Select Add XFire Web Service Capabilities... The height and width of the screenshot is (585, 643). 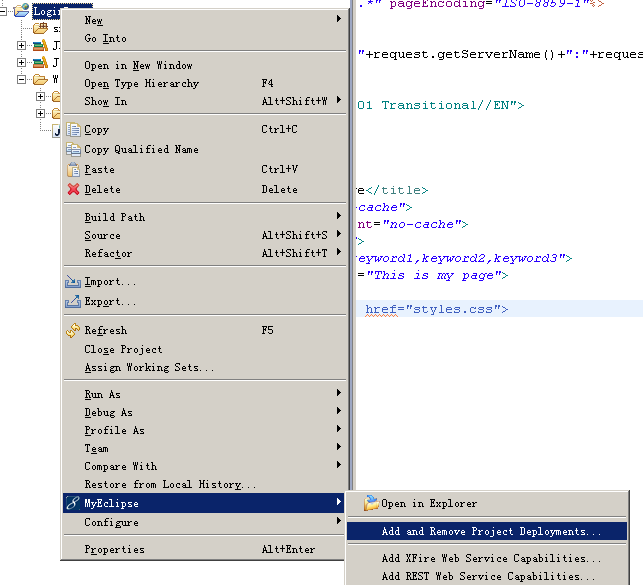tap(487, 558)
